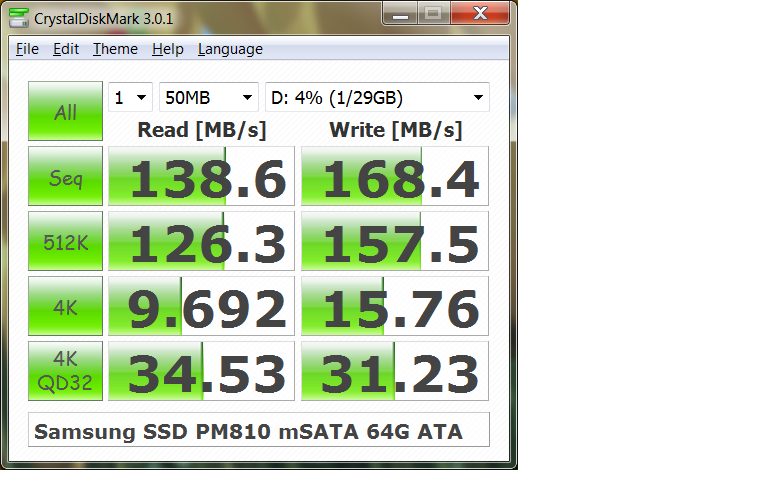Select the 4K read result 9.692

point(201,306)
